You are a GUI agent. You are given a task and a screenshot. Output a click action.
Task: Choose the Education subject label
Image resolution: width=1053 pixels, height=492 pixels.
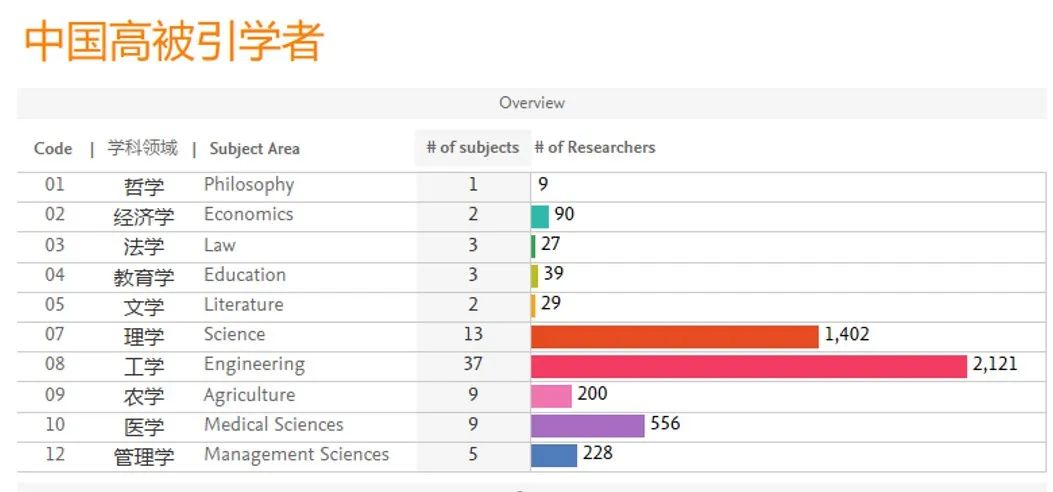245,275
